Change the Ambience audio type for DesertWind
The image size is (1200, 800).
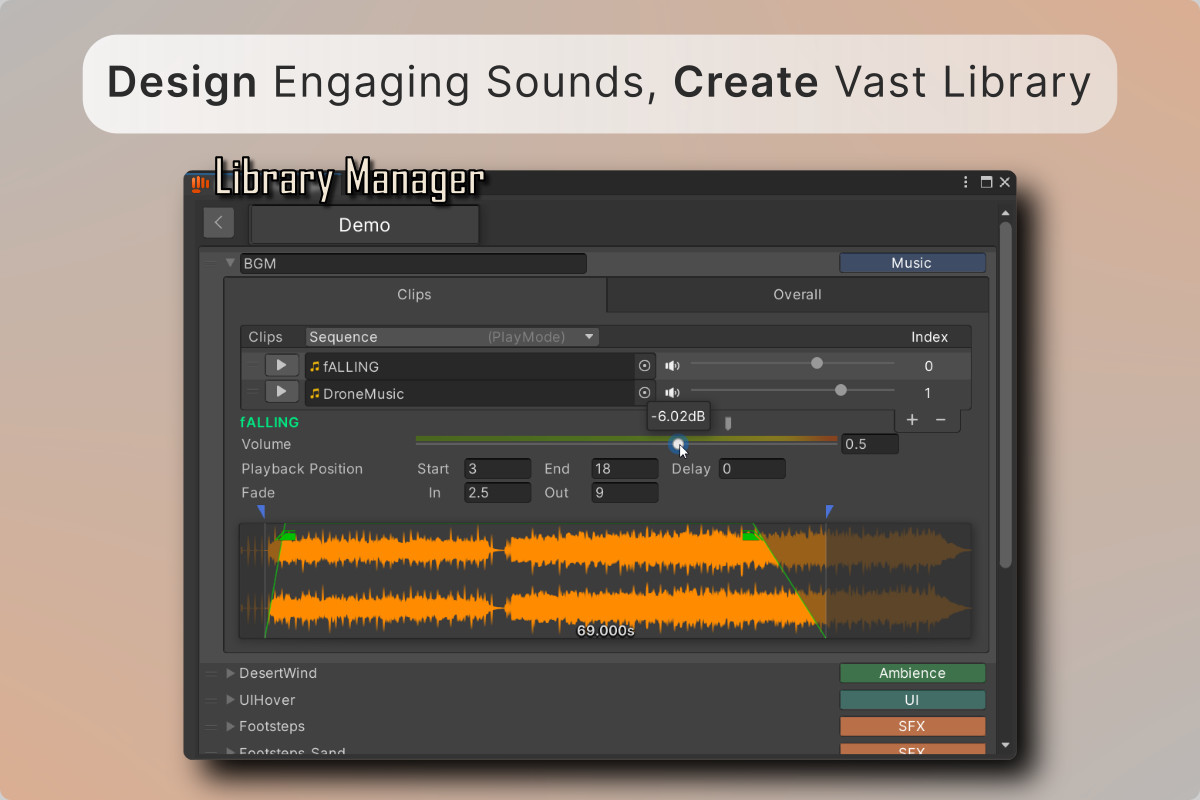click(x=912, y=673)
